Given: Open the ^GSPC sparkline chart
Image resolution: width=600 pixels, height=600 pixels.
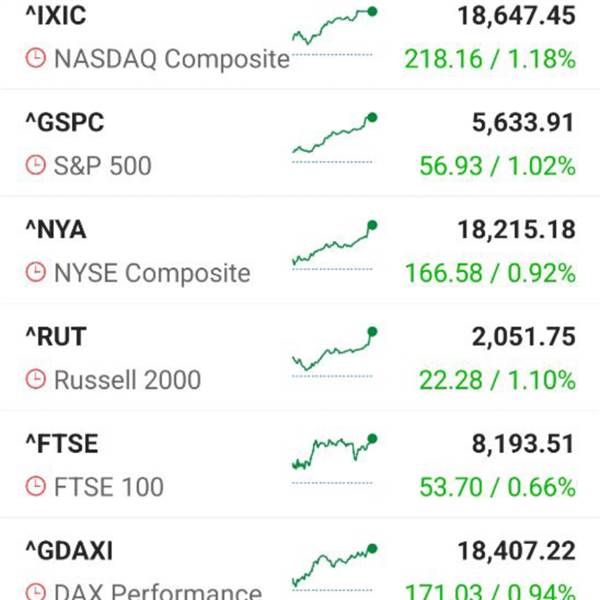Looking at the screenshot, I should [335, 138].
